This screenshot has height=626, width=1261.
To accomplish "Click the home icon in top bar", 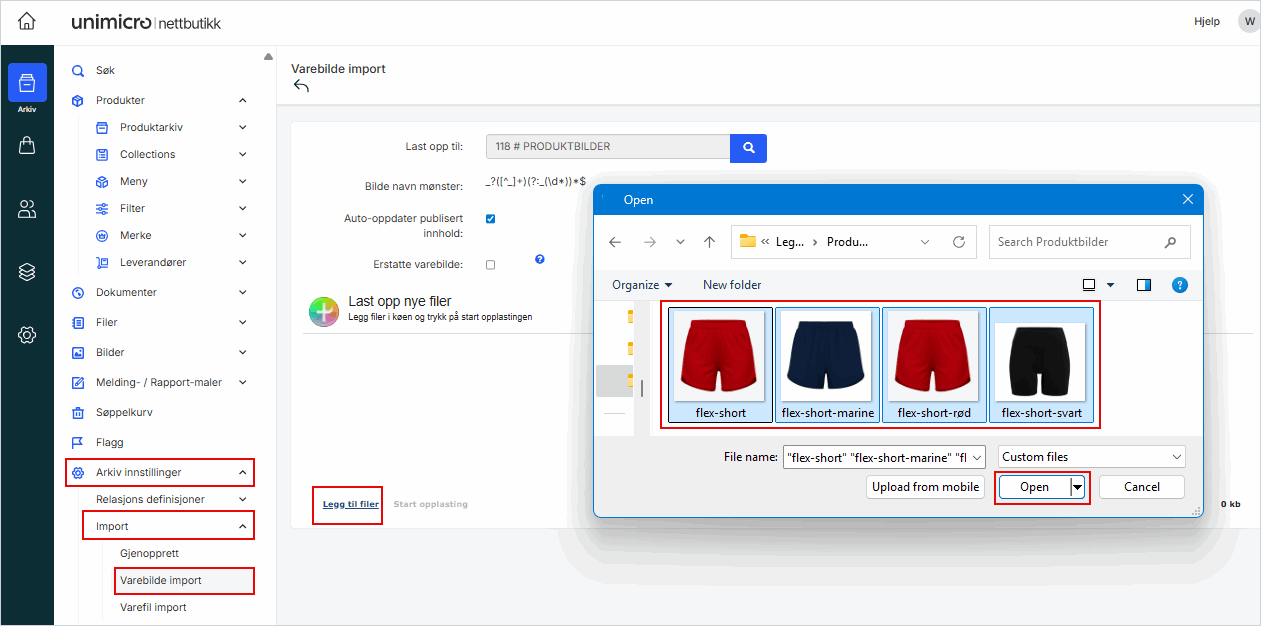I will (x=27, y=21).
